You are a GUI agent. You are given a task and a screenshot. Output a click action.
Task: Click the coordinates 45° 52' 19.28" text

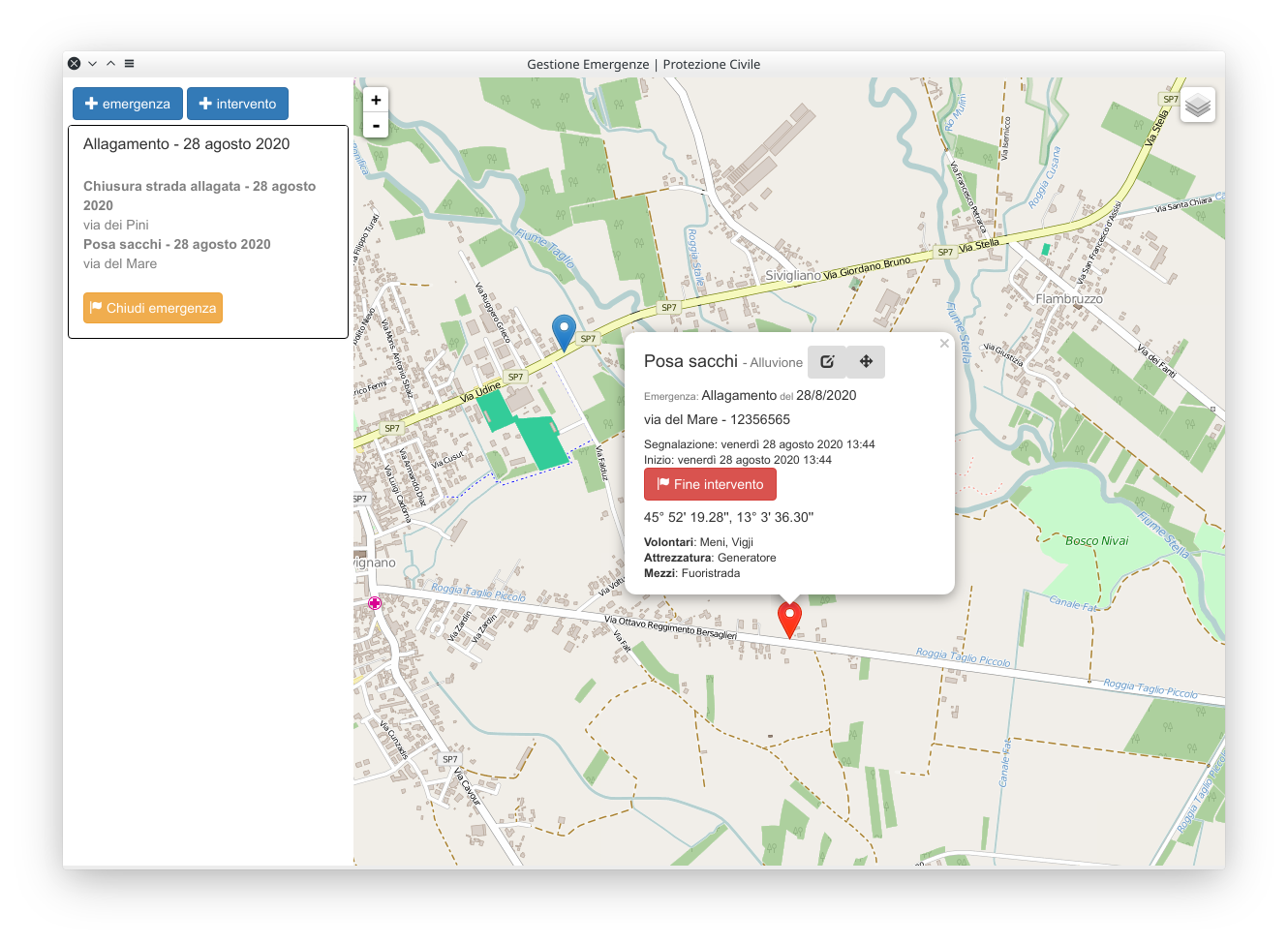(728, 517)
